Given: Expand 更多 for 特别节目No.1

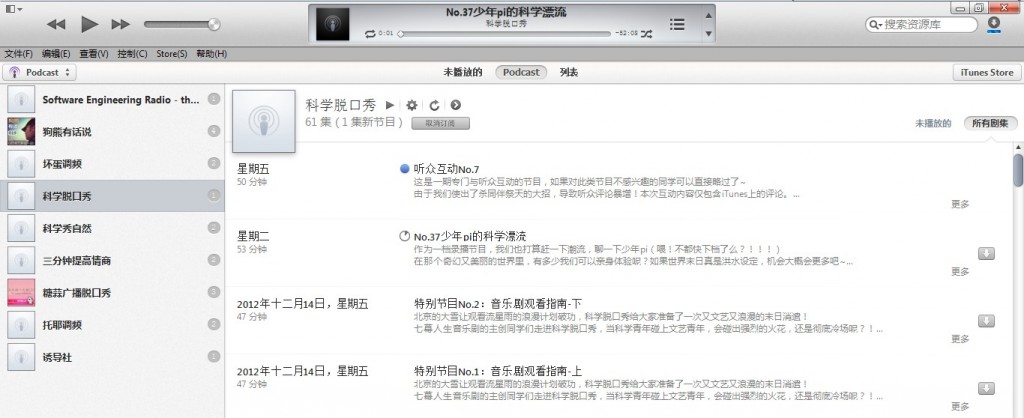Looking at the screenshot, I should click(x=960, y=406).
